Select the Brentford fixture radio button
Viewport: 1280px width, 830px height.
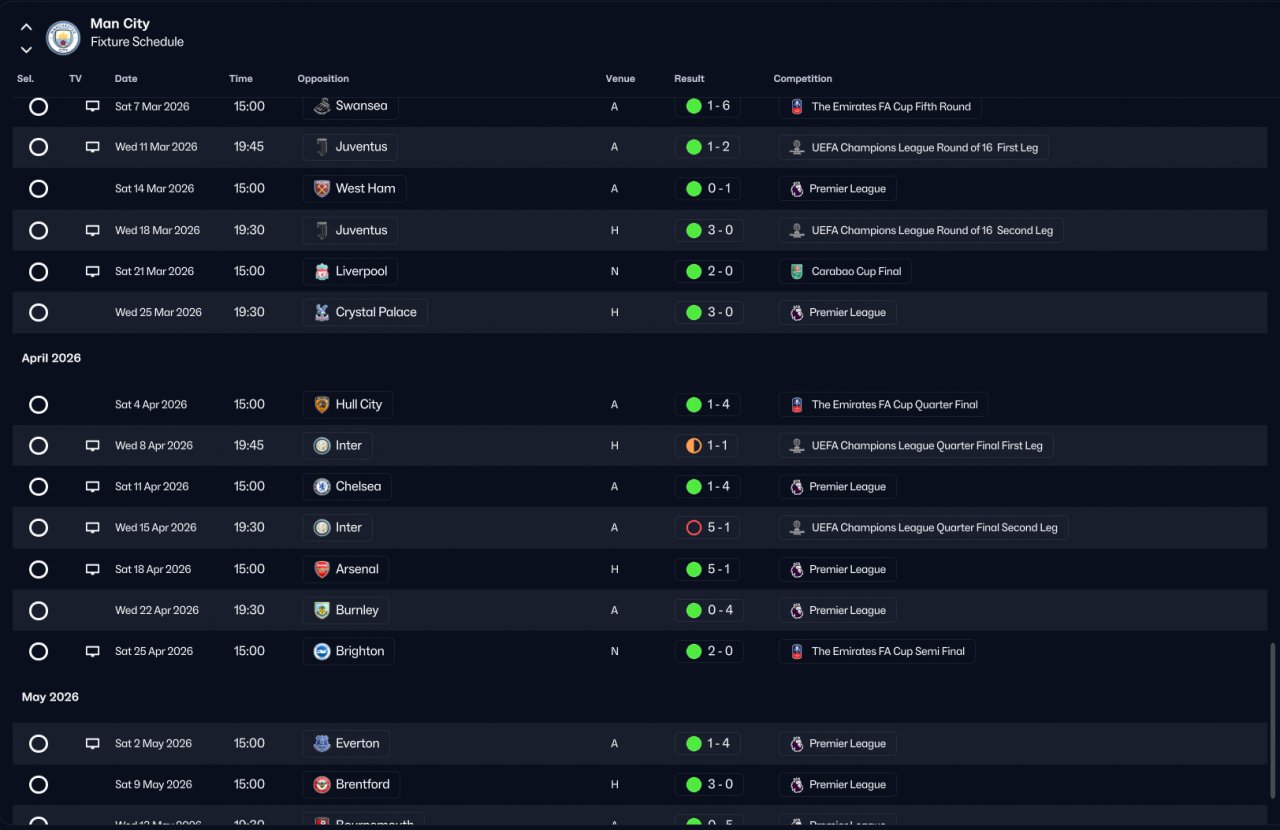38,785
